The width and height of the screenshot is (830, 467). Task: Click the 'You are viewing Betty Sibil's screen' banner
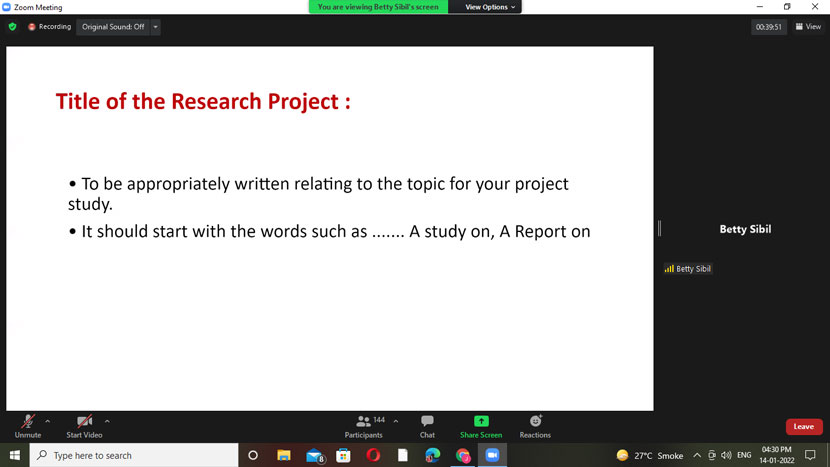pos(378,7)
